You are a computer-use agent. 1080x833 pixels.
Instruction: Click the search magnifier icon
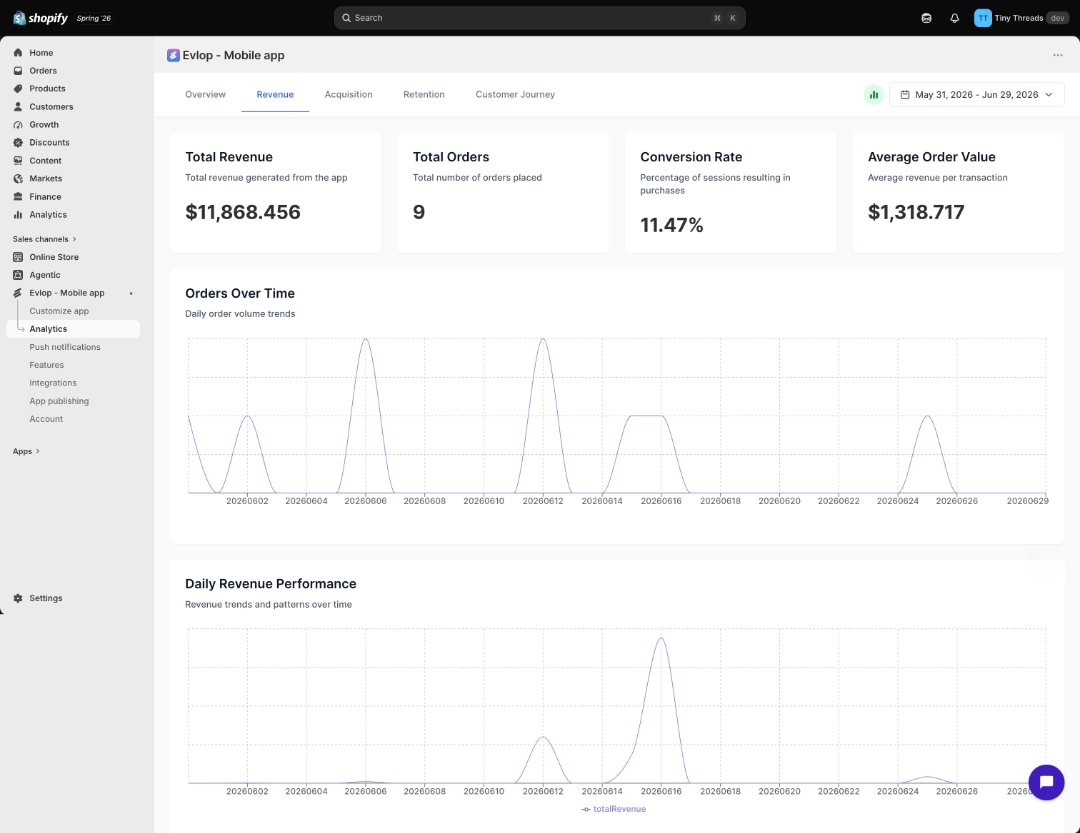[346, 18]
